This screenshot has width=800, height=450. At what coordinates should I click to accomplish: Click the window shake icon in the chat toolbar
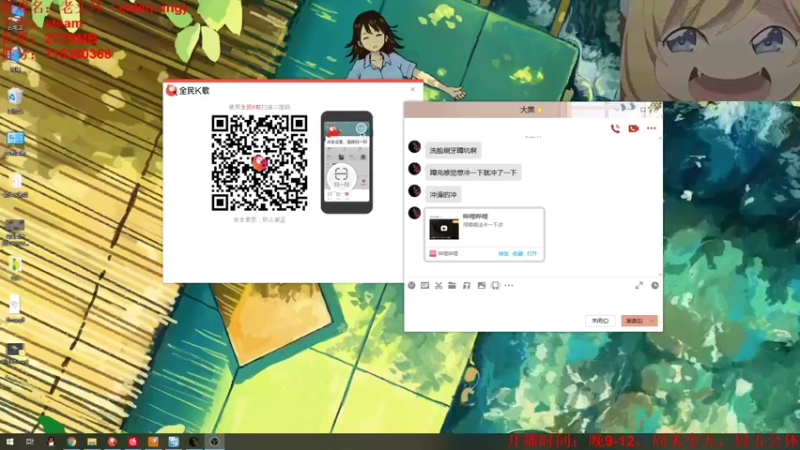(495, 286)
